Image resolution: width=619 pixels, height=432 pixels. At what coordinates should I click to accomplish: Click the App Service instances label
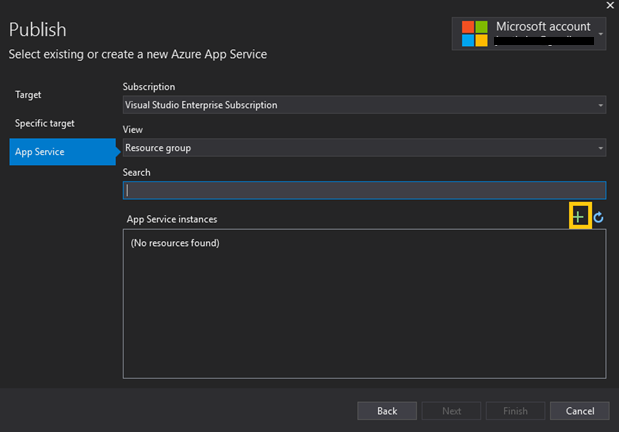point(172,219)
